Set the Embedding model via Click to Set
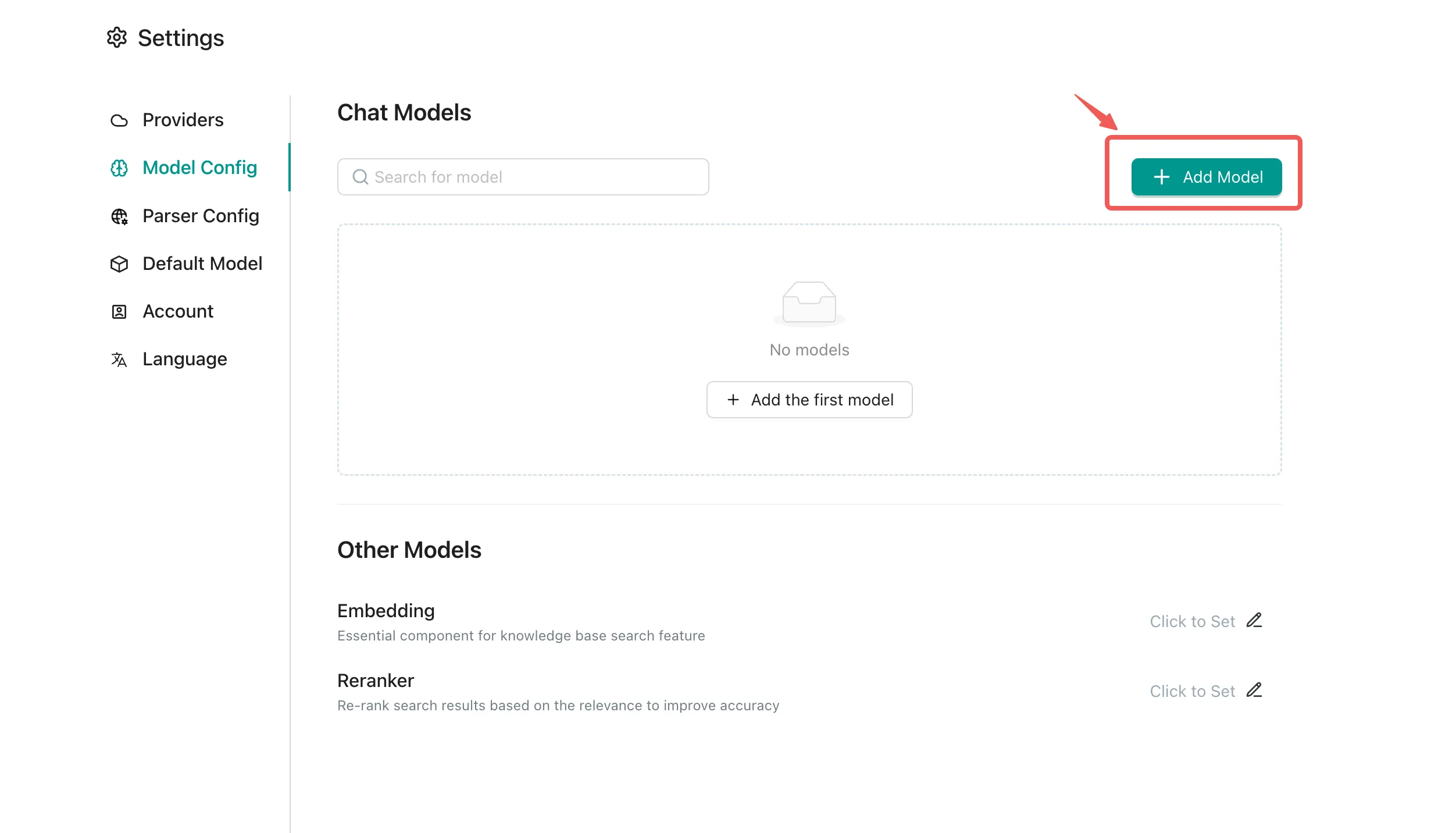The height and width of the screenshot is (833, 1456). (x=1192, y=622)
